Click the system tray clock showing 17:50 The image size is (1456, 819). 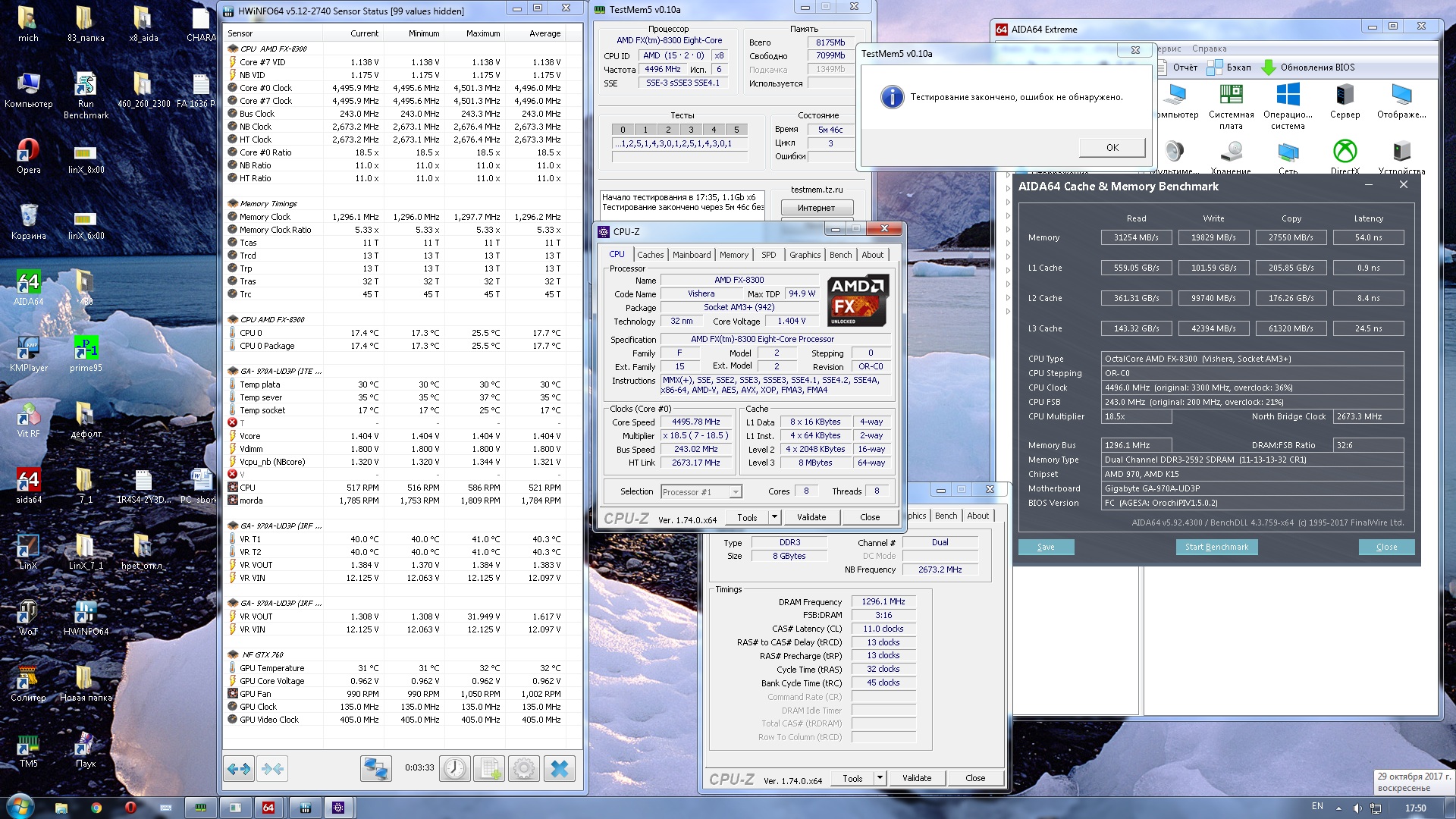[1415, 808]
